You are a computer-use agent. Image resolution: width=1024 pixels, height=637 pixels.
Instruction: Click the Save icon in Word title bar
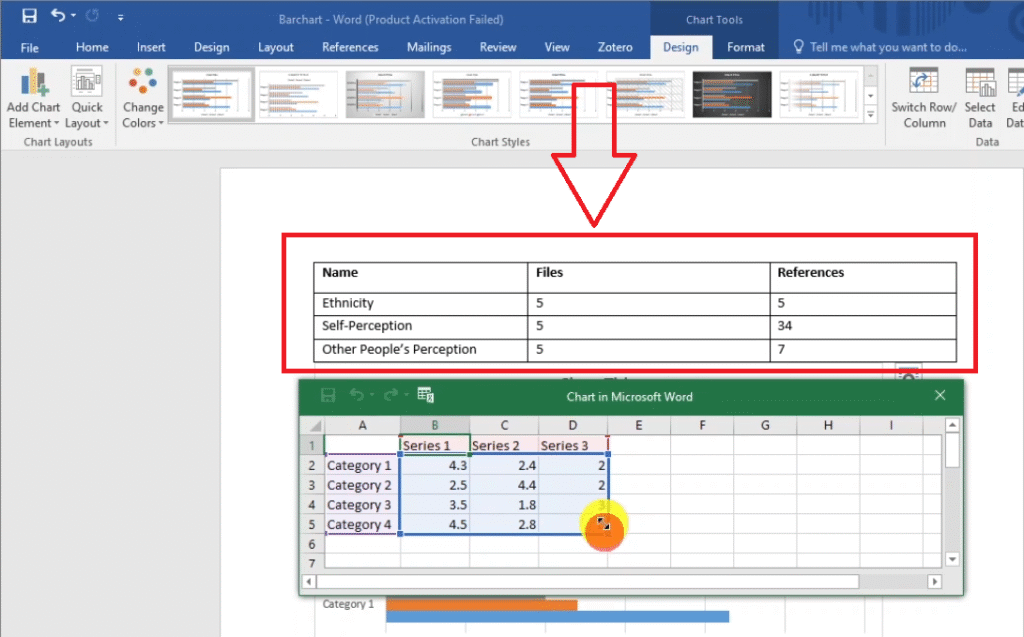coord(29,16)
